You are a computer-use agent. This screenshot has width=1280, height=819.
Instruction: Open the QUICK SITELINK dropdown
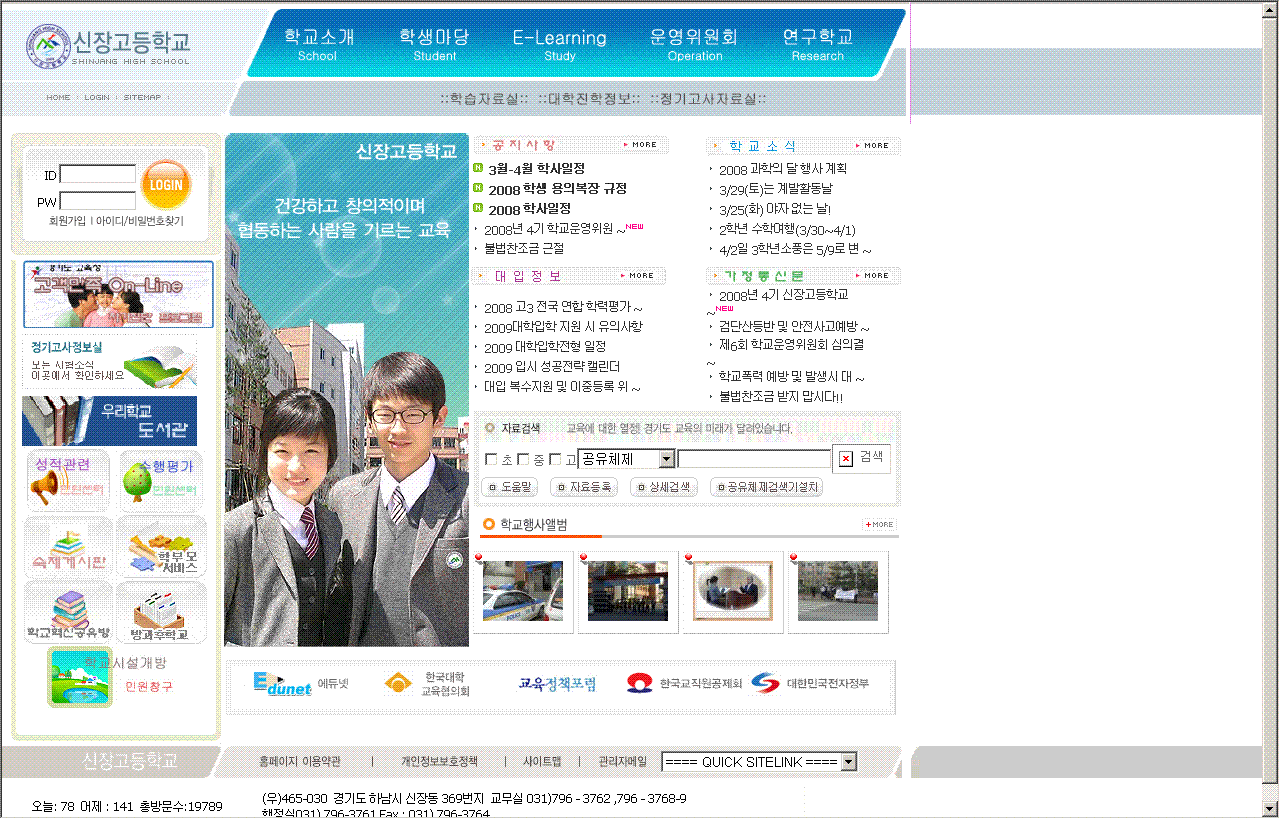(849, 762)
